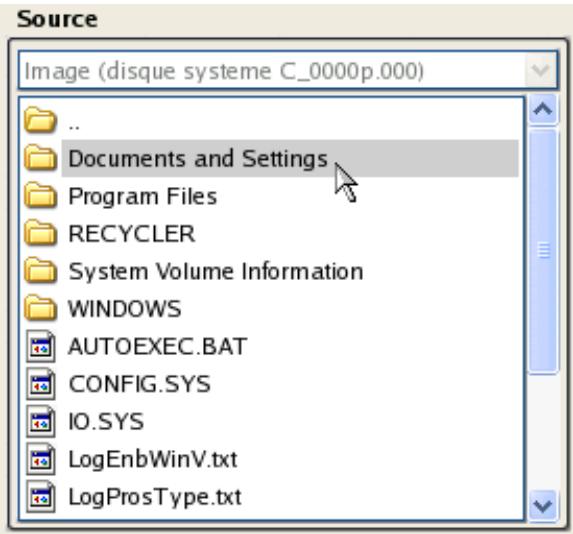The width and height of the screenshot is (573, 534).
Task: Click the scrollbar up arrow
Action: [543, 109]
